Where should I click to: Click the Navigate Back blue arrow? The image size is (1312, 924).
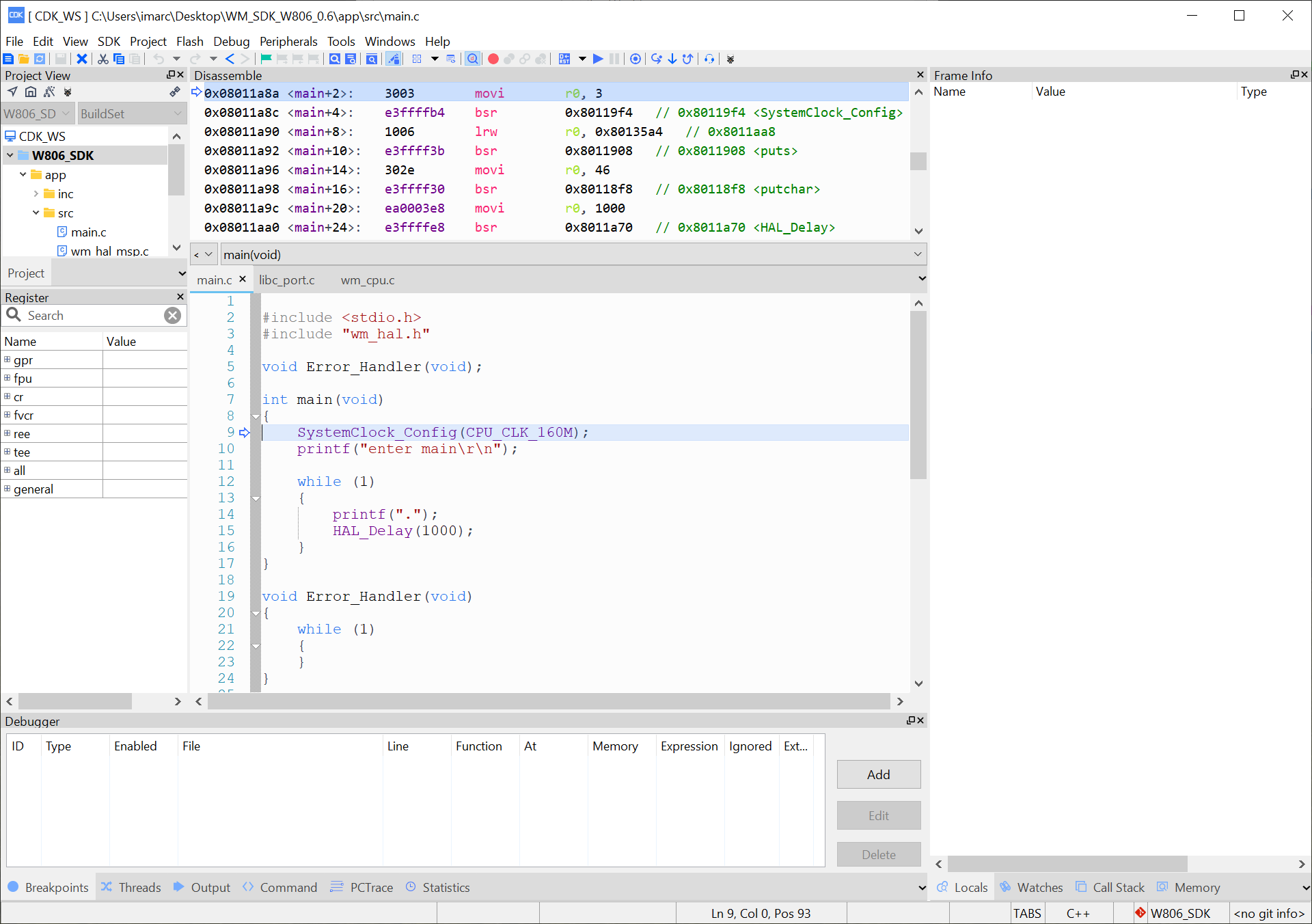point(230,59)
